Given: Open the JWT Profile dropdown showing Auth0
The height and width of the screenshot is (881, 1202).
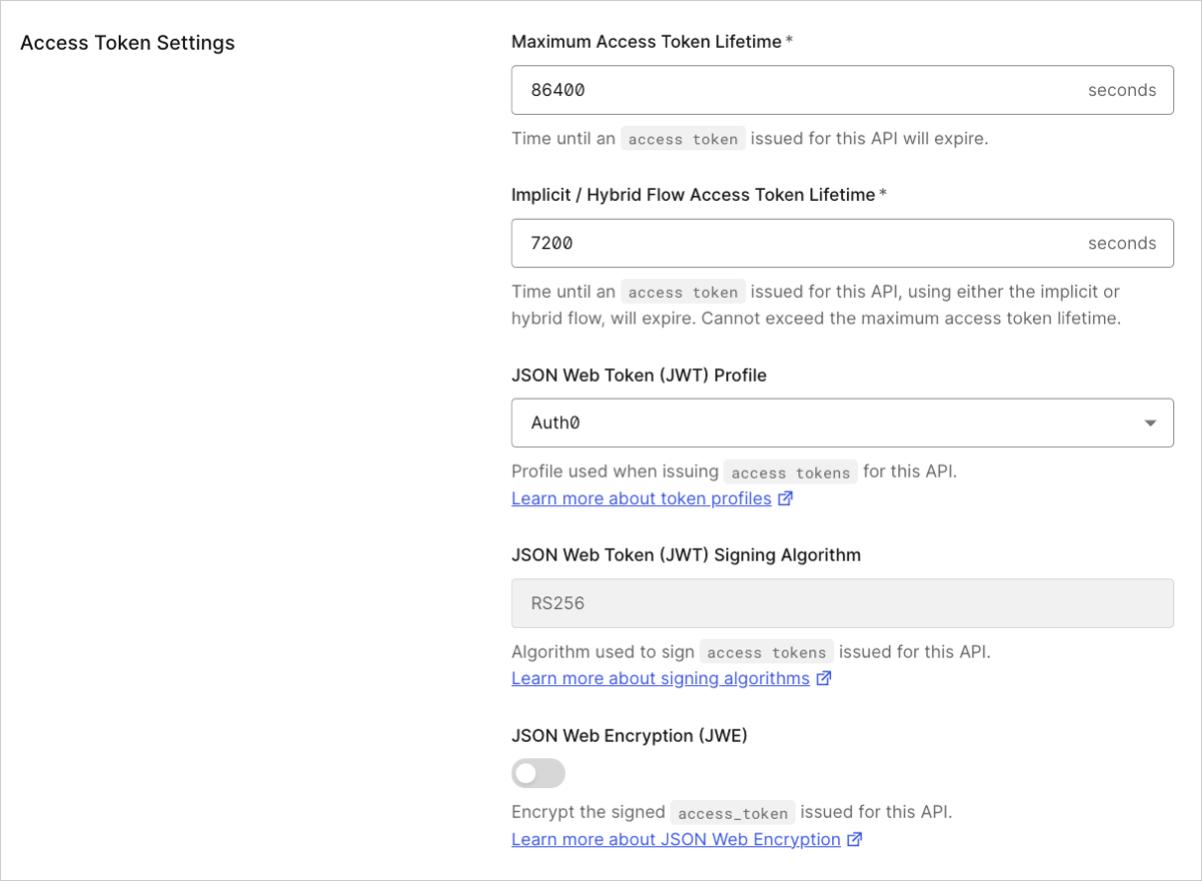Looking at the screenshot, I should (842, 422).
